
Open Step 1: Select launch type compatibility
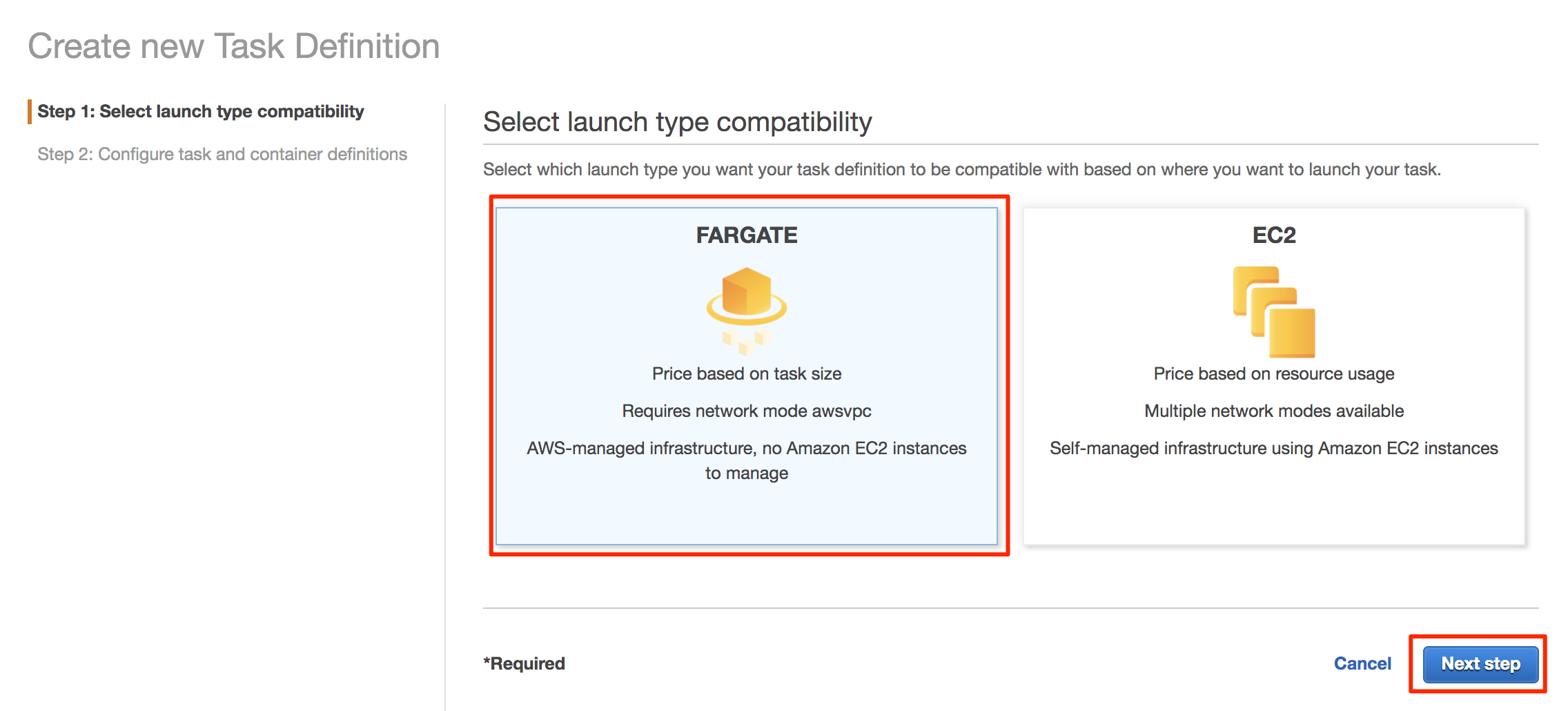[200, 112]
